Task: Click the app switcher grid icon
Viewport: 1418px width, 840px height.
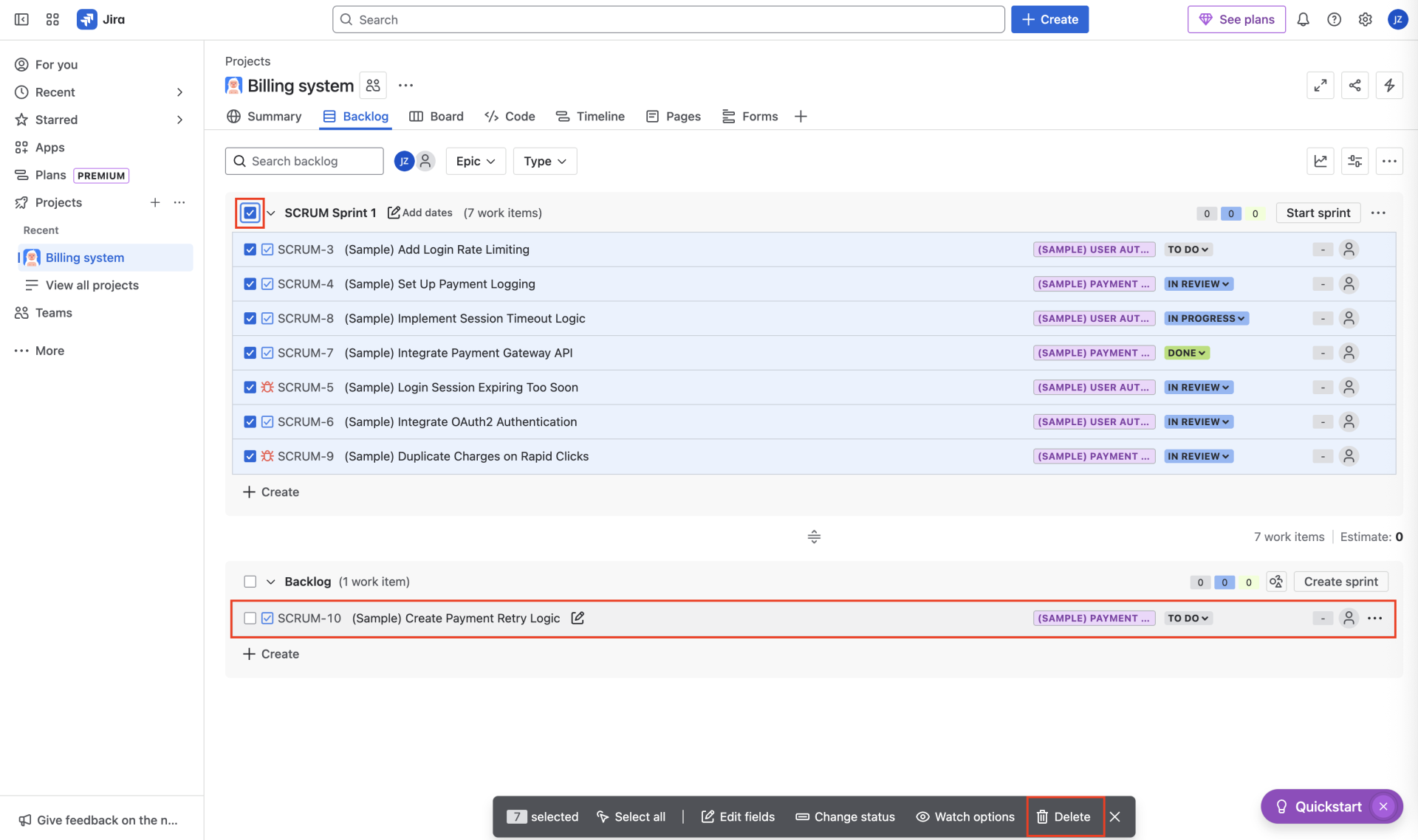Action: pos(52,20)
